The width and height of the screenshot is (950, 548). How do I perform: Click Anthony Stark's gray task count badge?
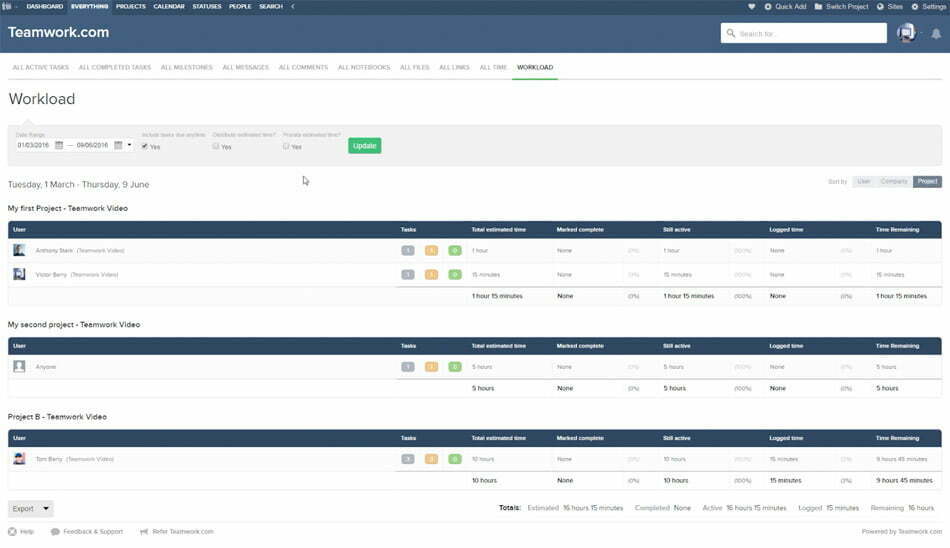pyautogui.click(x=408, y=250)
